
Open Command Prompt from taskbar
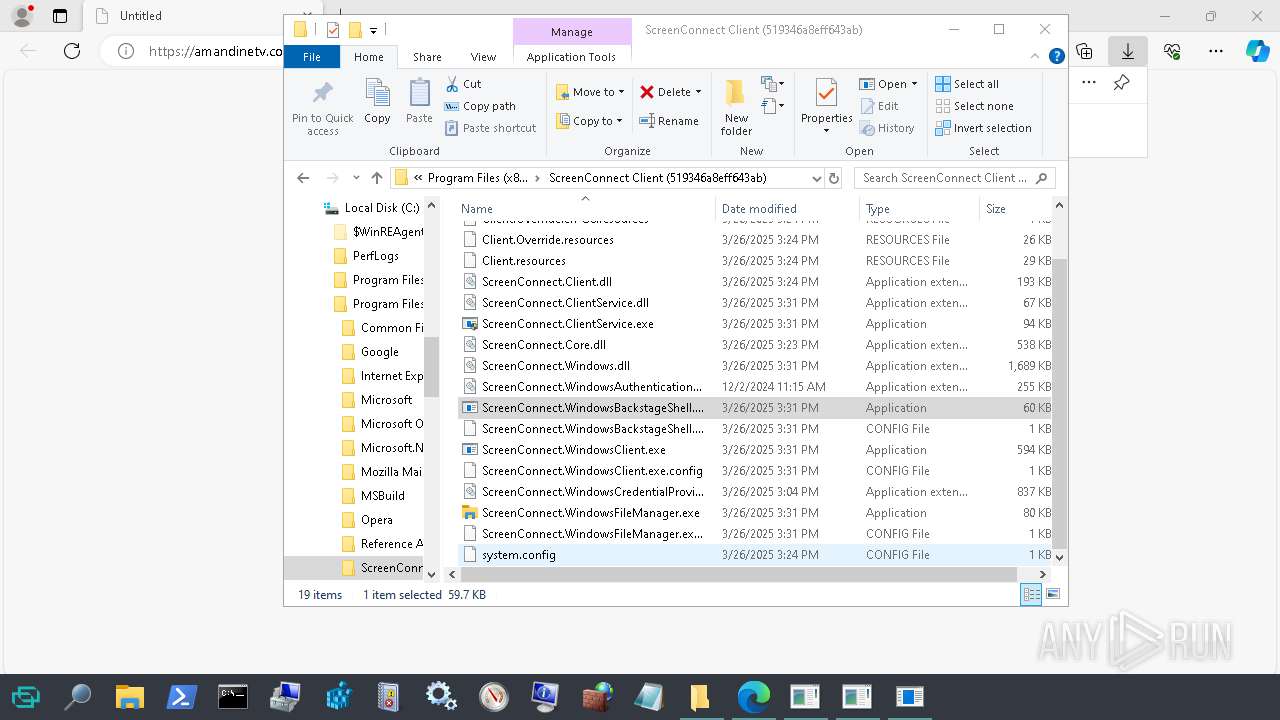233,696
